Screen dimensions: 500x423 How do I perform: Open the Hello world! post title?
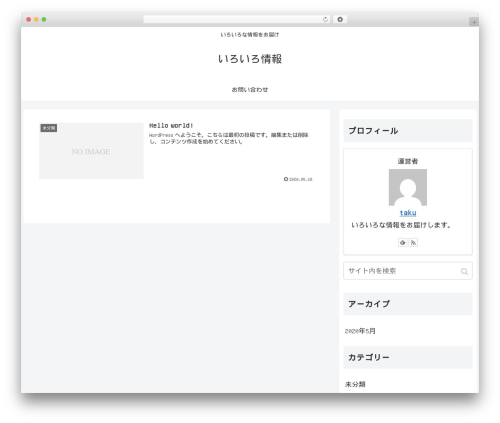pyautogui.click(x=171, y=126)
